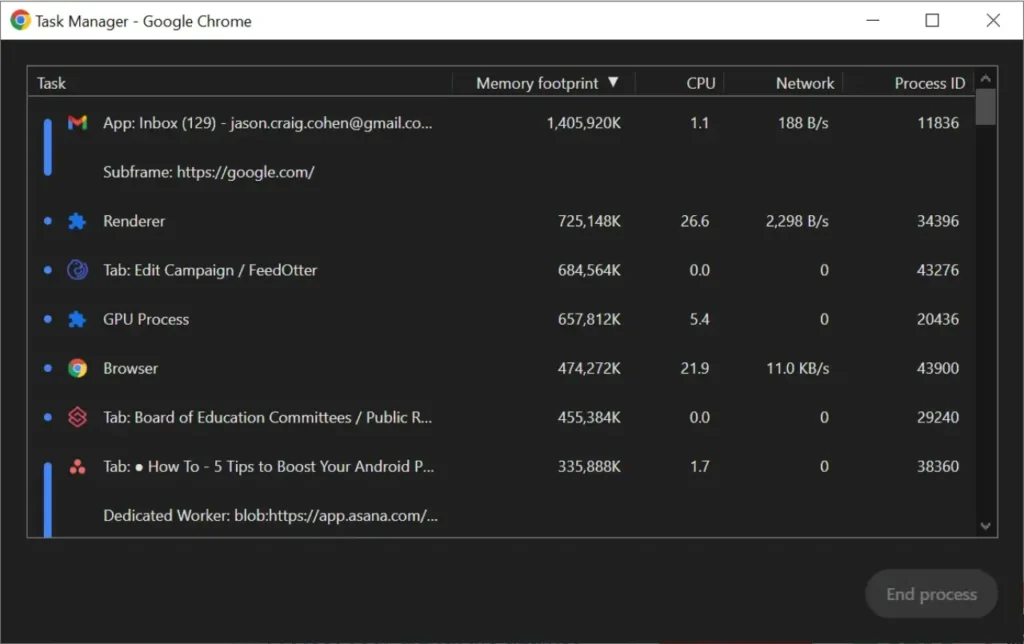Screen dimensions: 1024x644
Task: Click the 335,888K memory value
Action: pos(589,466)
